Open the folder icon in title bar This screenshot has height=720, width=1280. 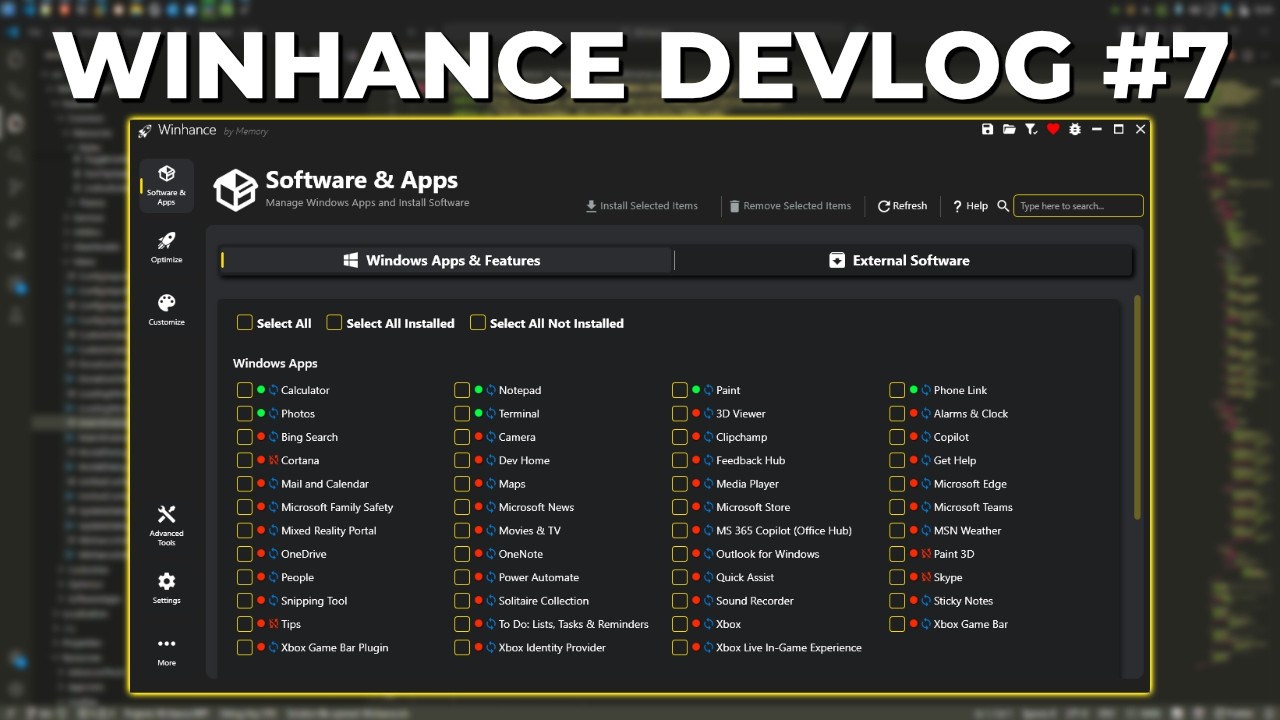pyautogui.click(x=1009, y=130)
